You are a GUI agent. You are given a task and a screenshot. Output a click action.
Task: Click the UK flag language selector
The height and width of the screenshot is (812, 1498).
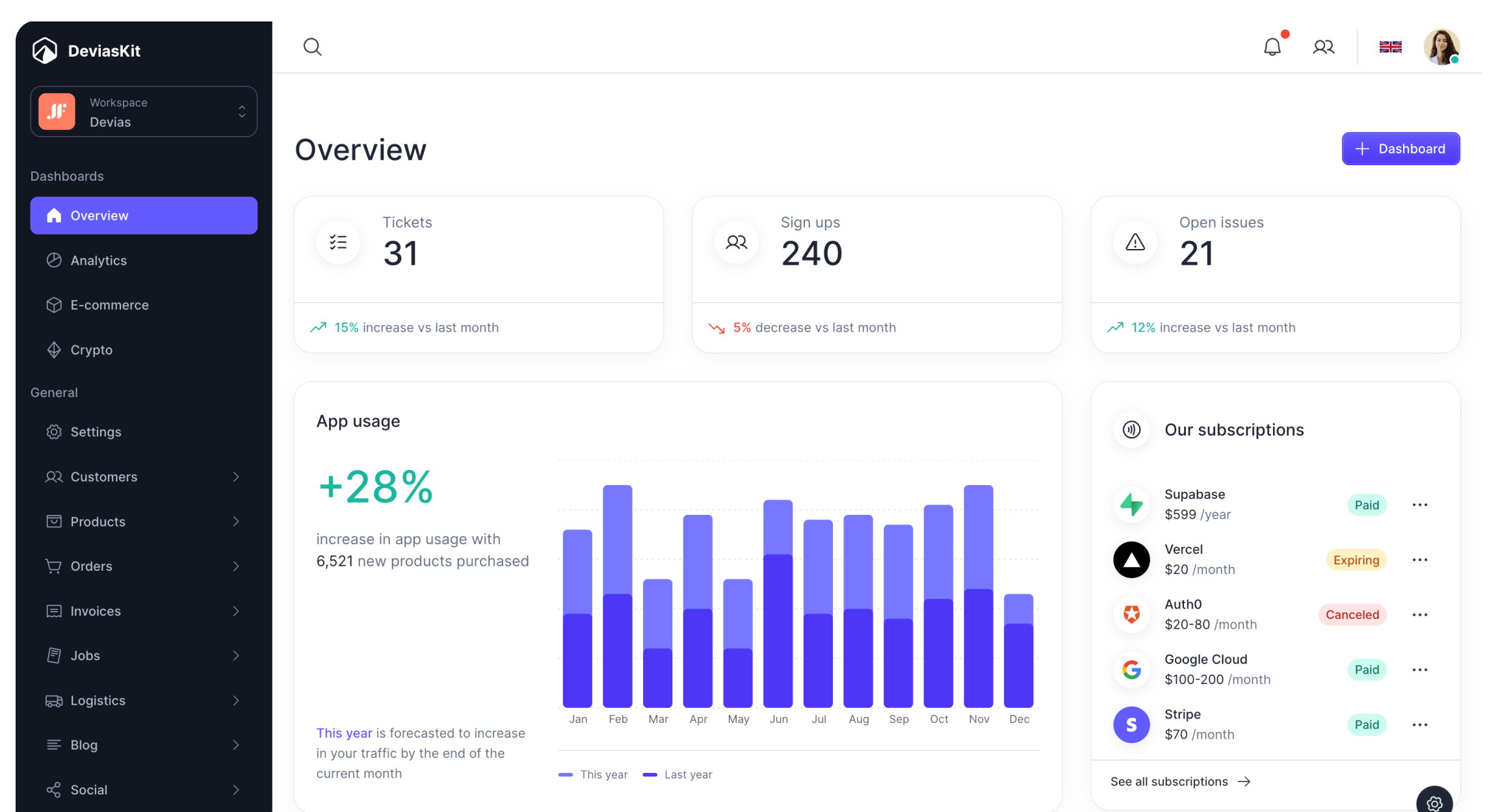[1390, 47]
